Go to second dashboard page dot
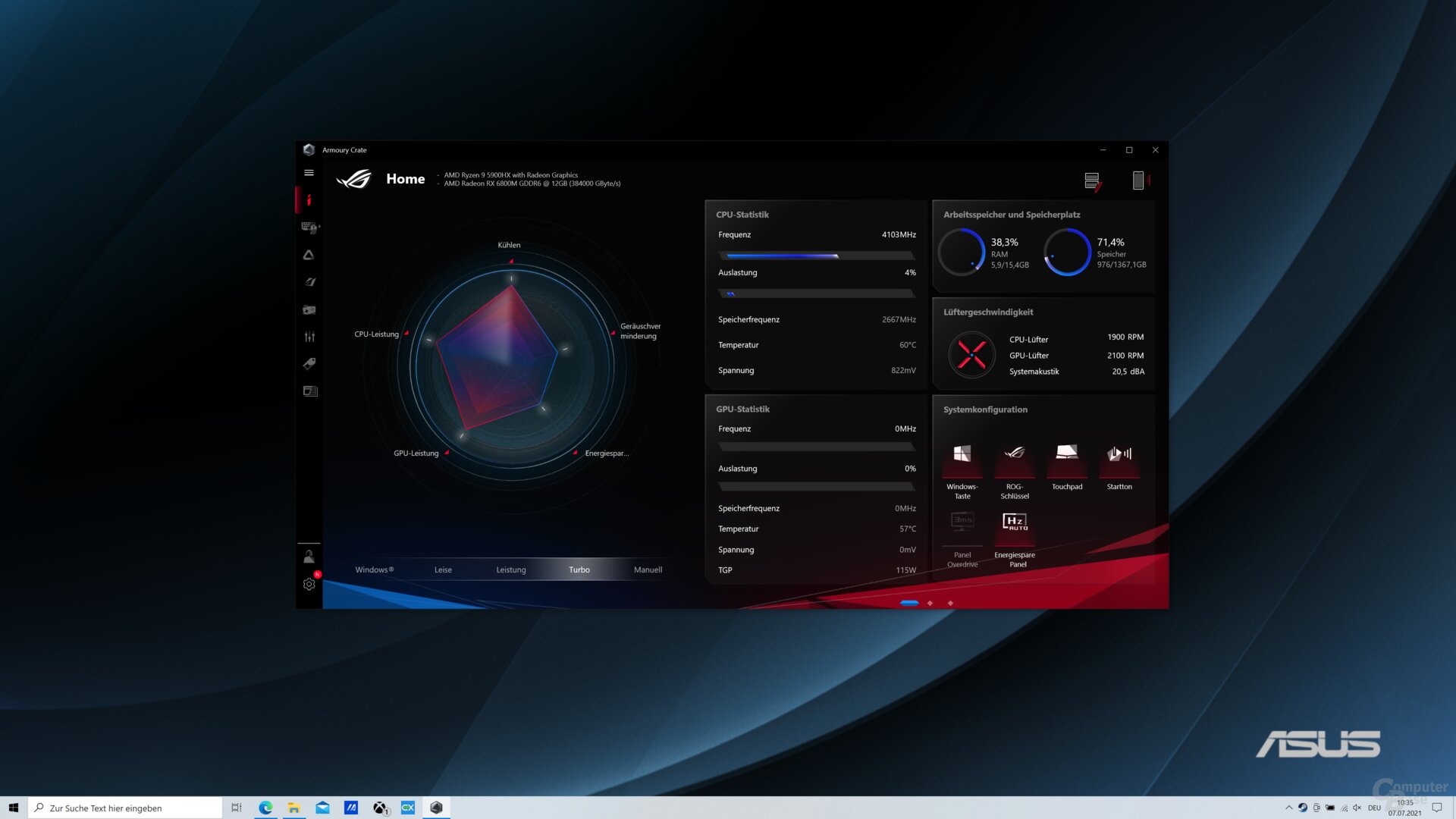1456x819 pixels. pos(930,603)
